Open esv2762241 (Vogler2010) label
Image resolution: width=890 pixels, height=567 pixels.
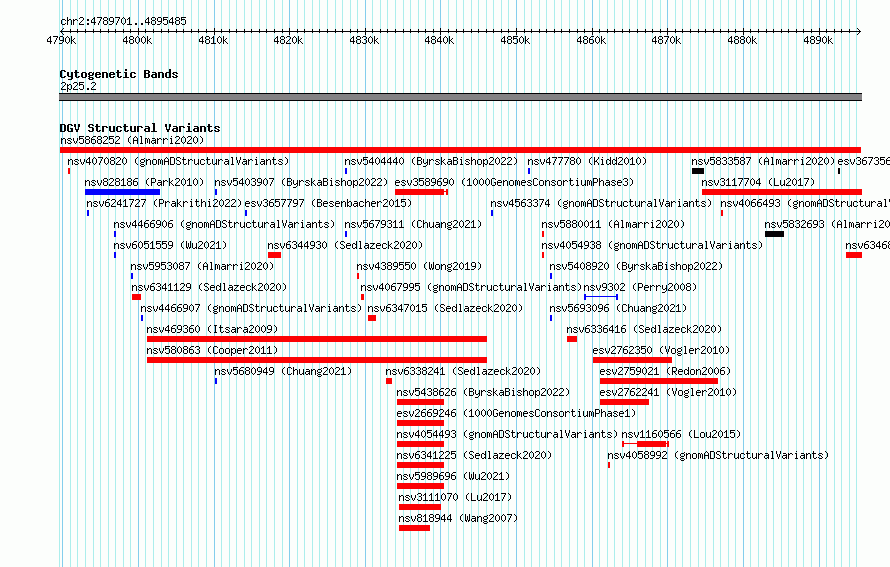coord(668,392)
